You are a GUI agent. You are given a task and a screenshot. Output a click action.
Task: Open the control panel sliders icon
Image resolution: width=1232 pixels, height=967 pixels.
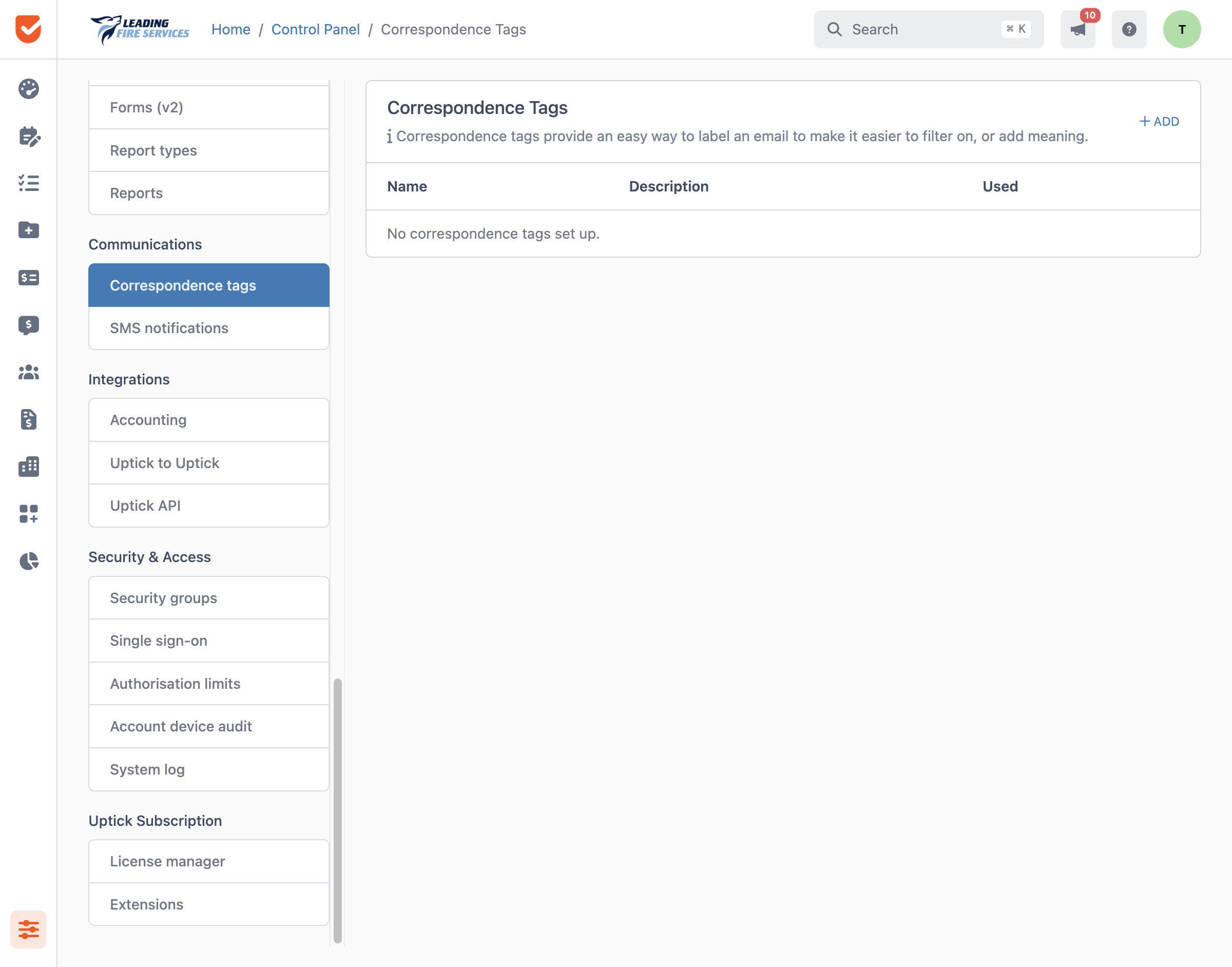28,929
